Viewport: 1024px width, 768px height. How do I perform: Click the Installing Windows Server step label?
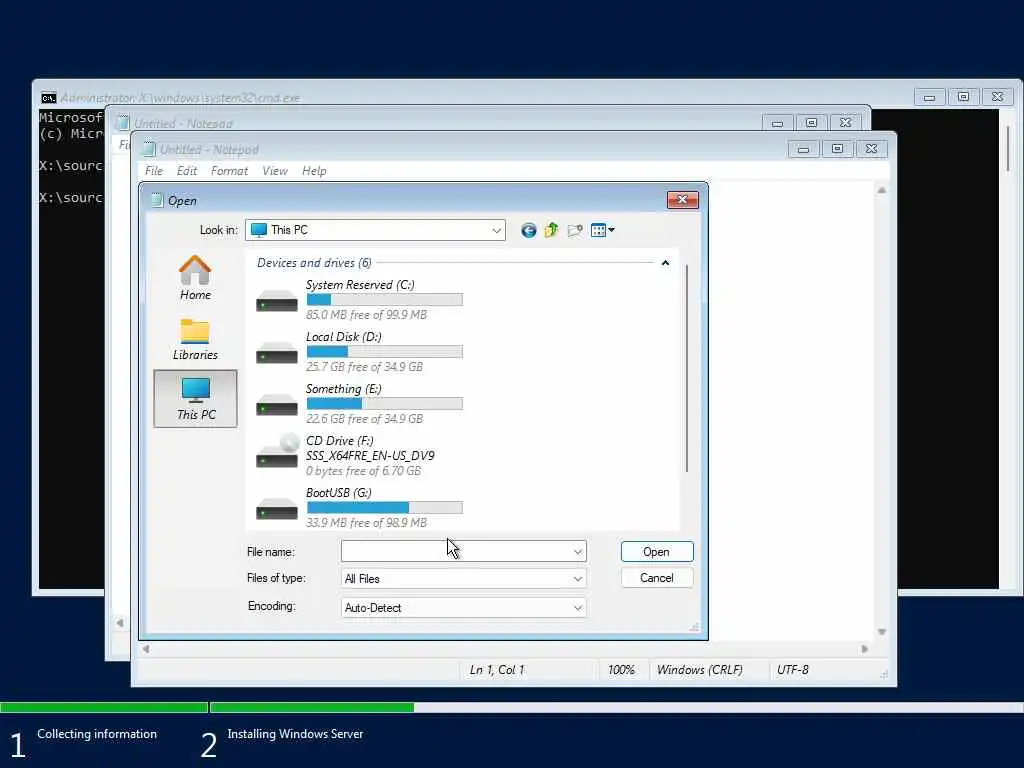(x=295, y=734)
